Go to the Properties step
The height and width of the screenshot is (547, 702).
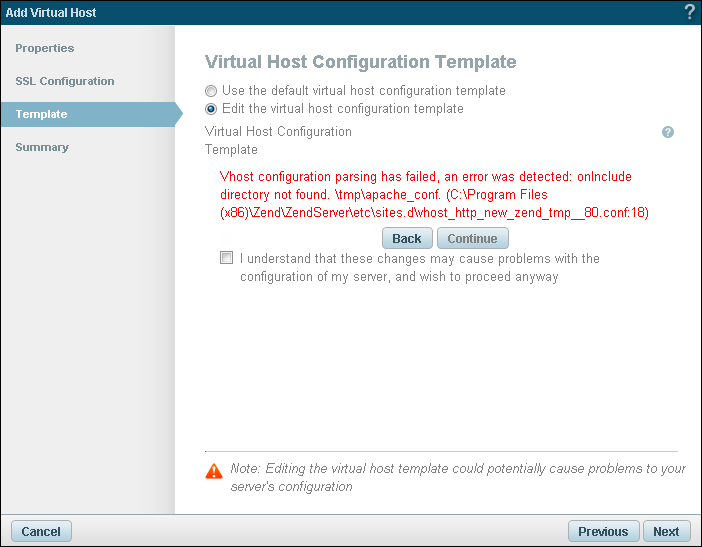45,48
